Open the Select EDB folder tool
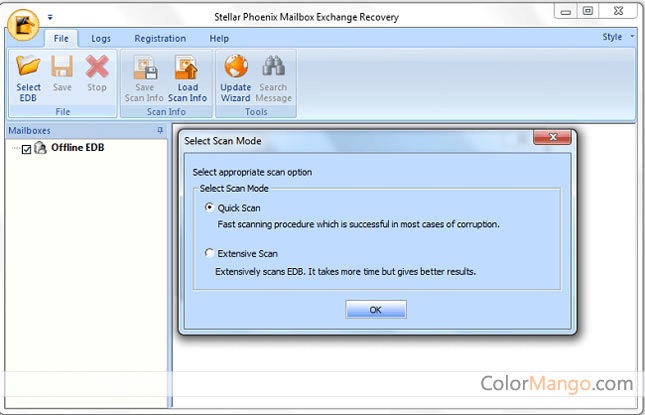This screenshot has width=645, height=415. 28,79
